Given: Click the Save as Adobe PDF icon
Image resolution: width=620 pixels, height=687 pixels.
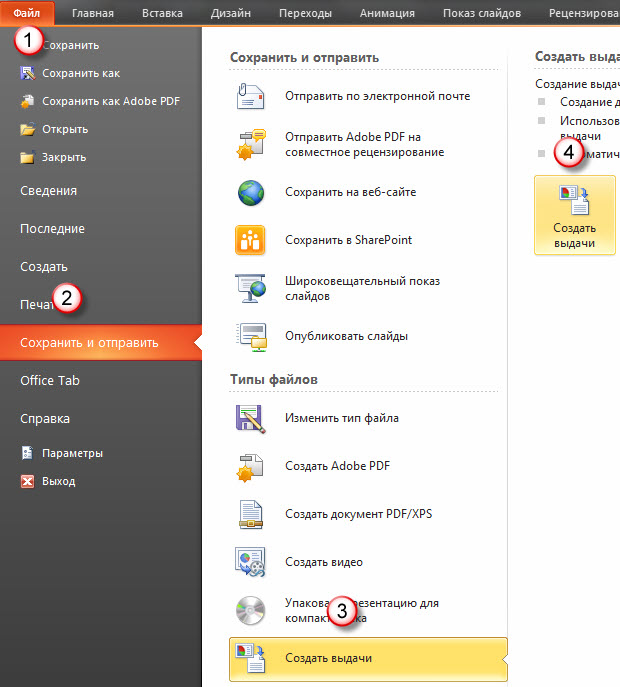Looking at the screenshot, I should 28,101.
